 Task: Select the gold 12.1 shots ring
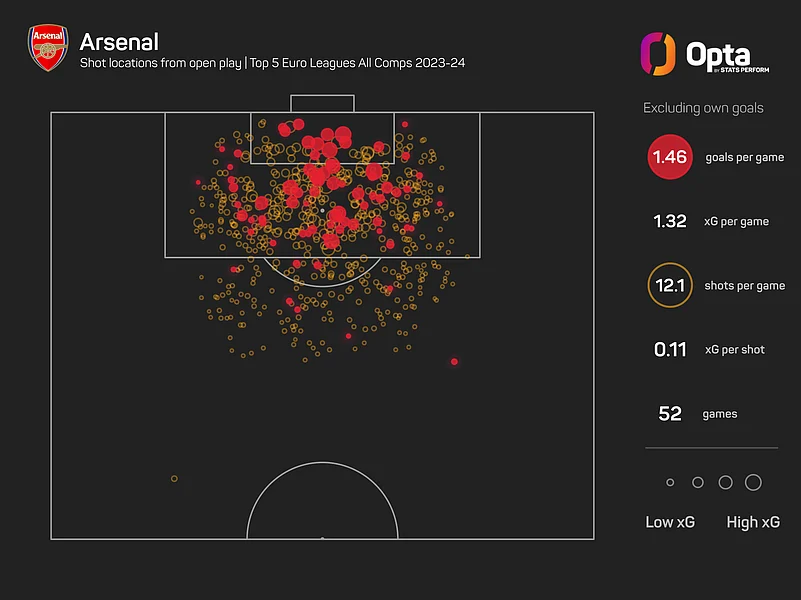click(670, 285)
